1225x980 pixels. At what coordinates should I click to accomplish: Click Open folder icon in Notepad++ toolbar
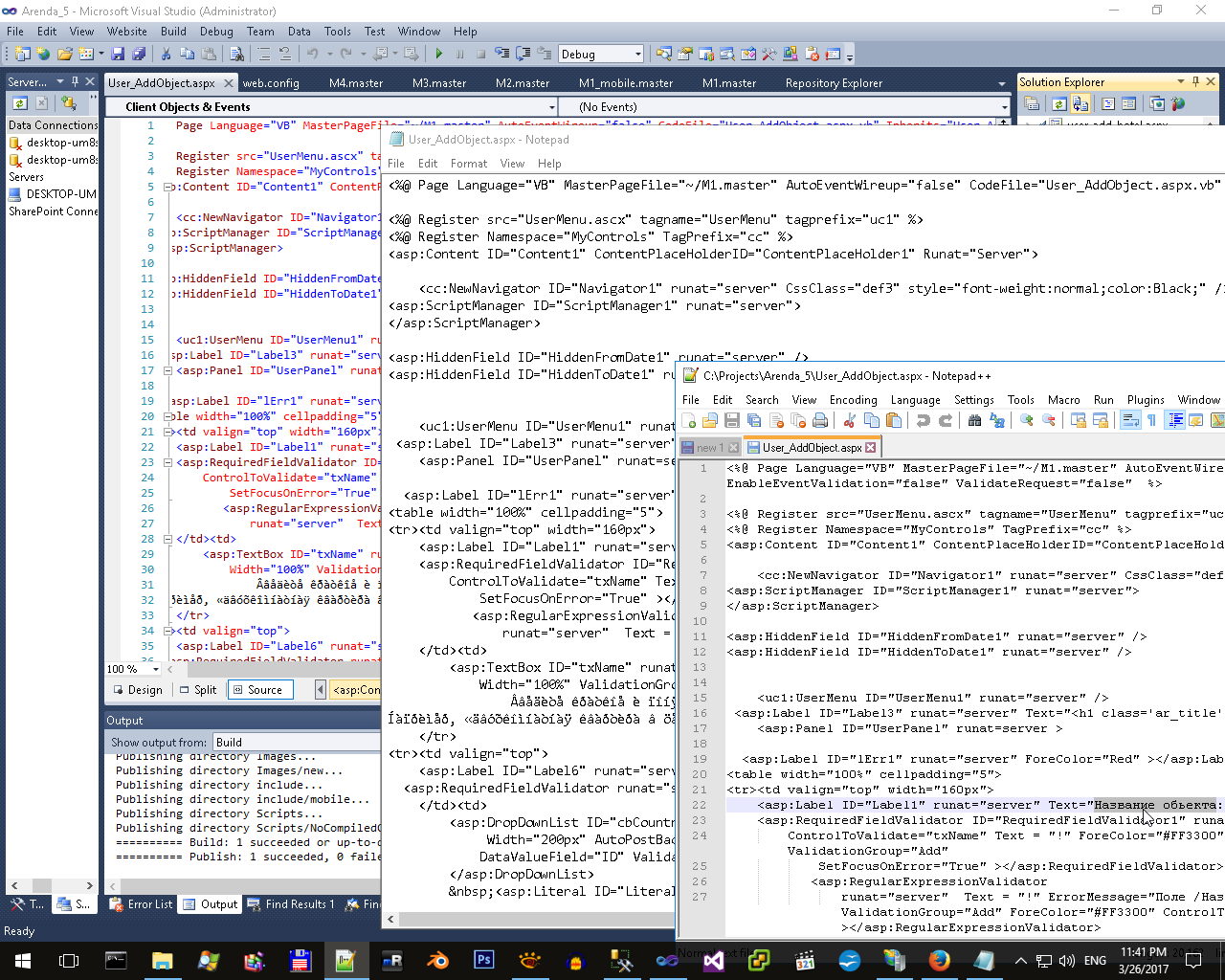click(710, 420)
